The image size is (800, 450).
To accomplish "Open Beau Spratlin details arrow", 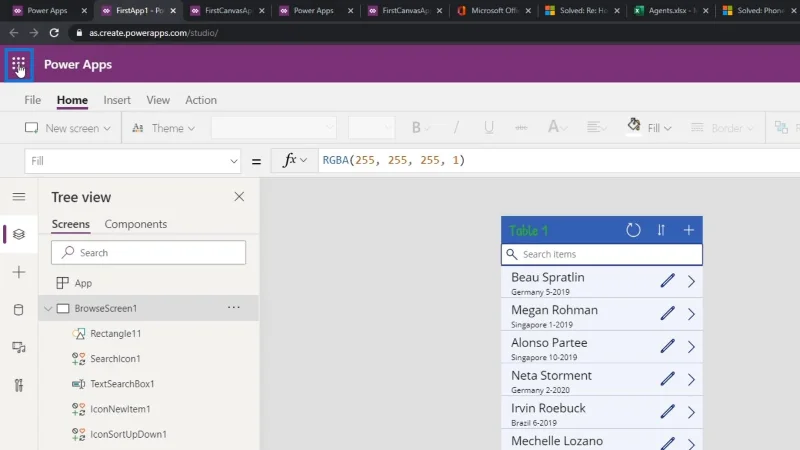I will point(691,281).
